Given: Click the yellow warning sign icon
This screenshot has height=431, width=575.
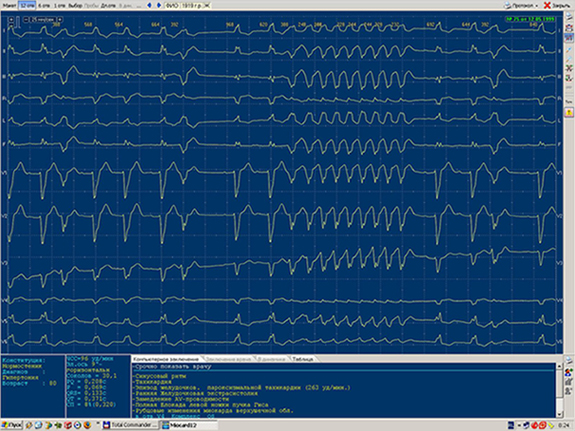Looking at the screenshot, I should click(x=569, y=112).
